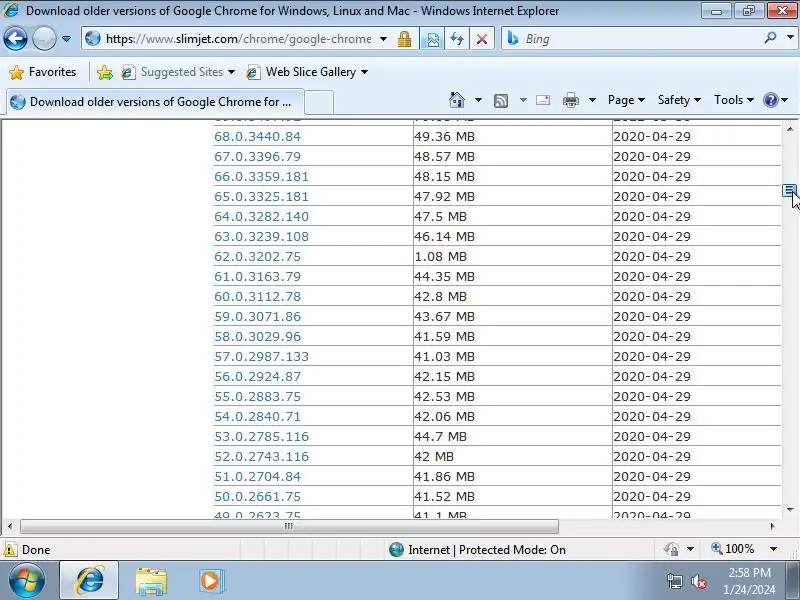Screen dimensions: 800x600
Task: Print page with printer icon
Action: click(570, 101)
